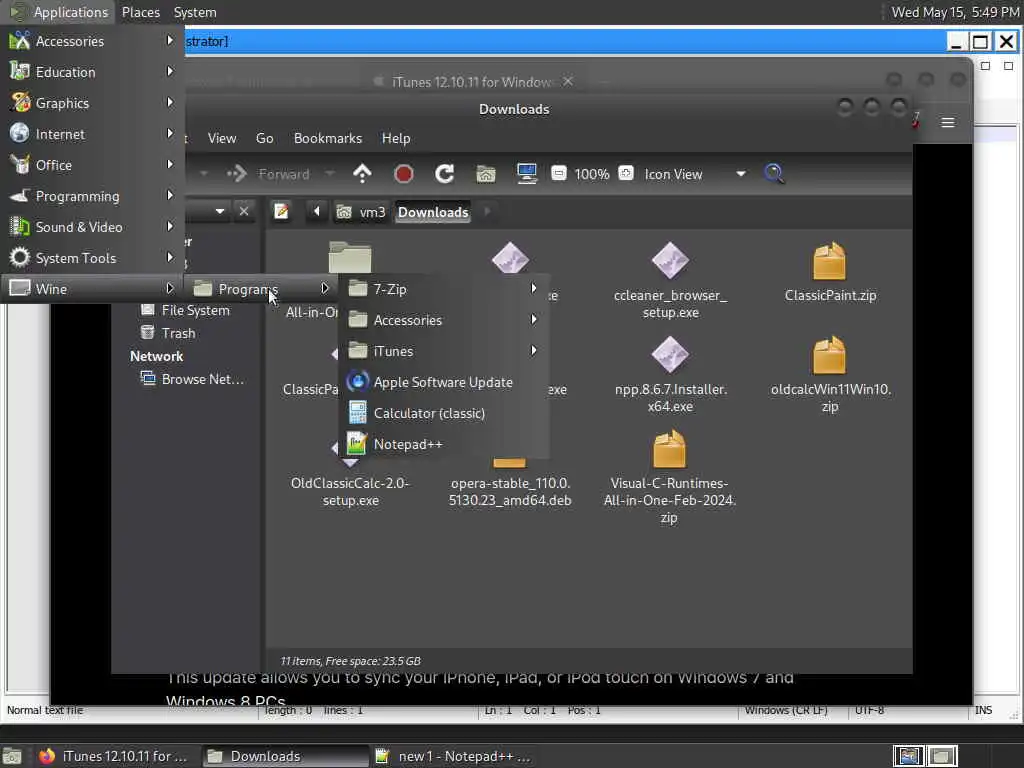Image resolution: width=1024 pixels, height=768 pixels.
Task: Select the folder icon at top of file list
Action: [x=350, y=257]
